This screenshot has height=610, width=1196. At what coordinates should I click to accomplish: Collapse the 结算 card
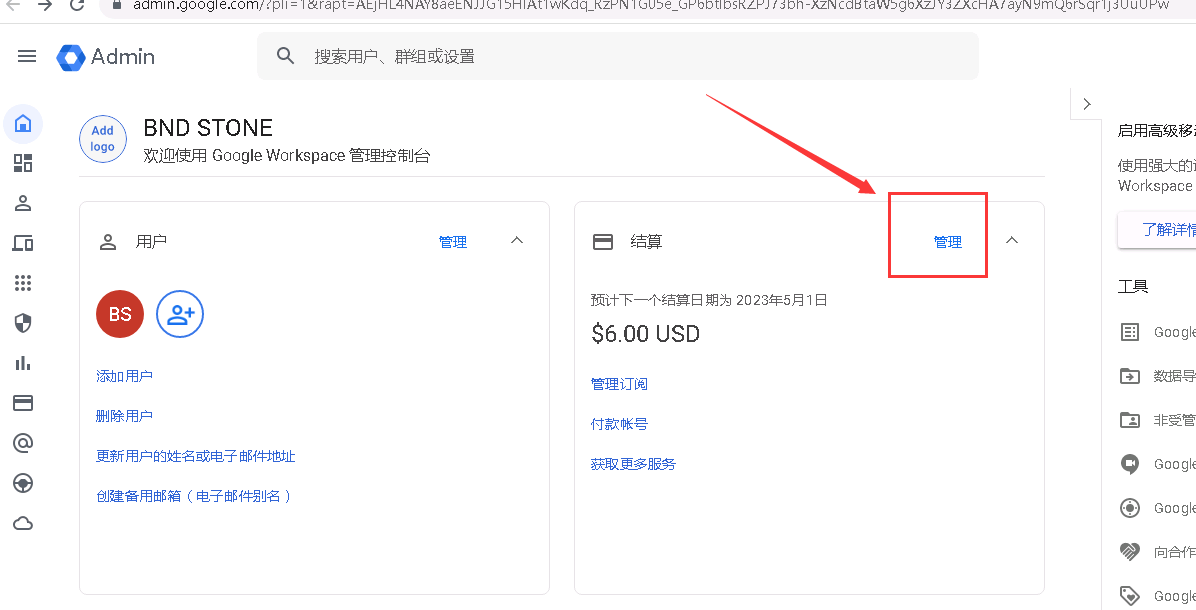1011,240
